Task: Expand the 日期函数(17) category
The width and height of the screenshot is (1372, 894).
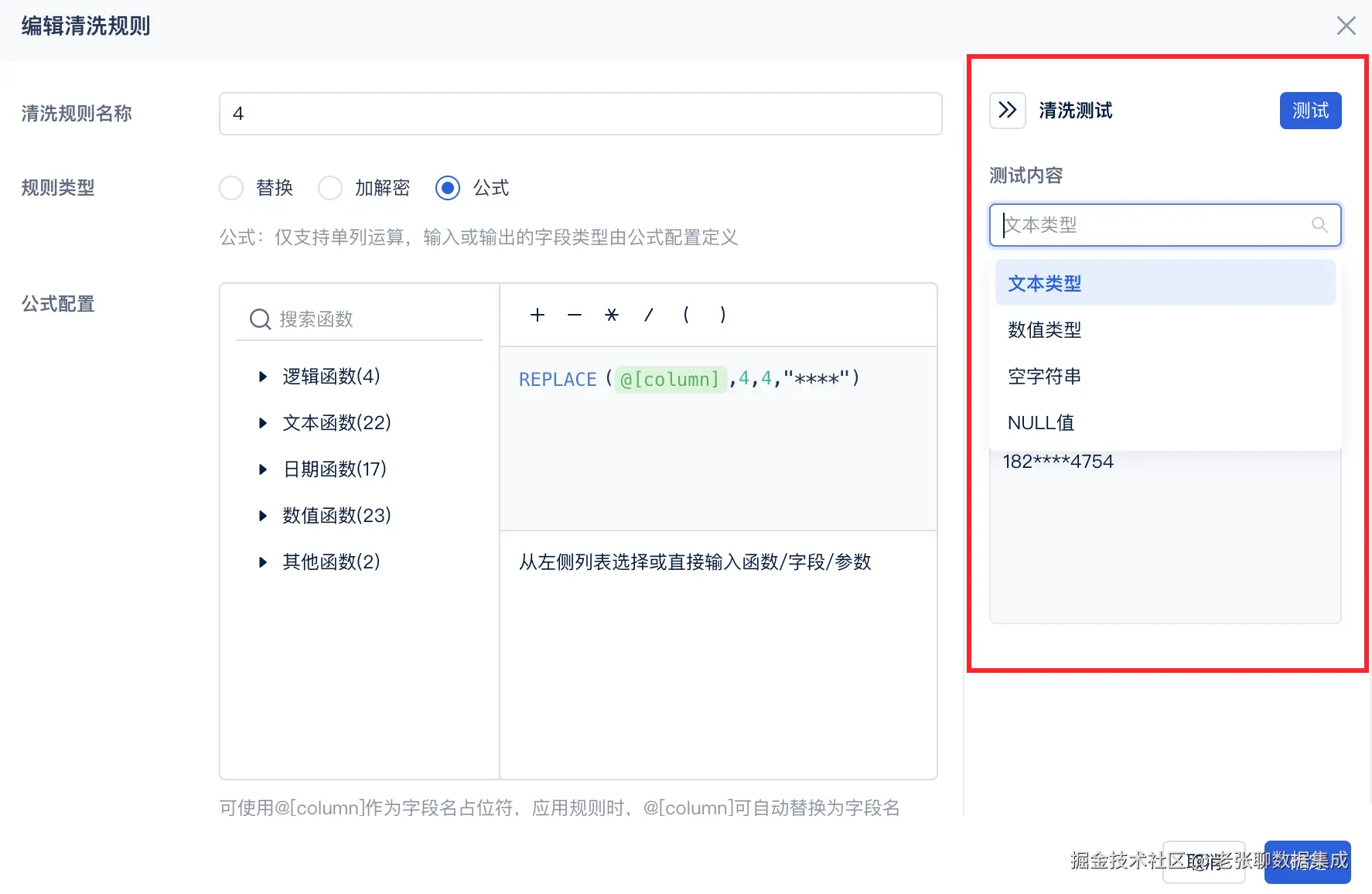Action: coord(263,469)
